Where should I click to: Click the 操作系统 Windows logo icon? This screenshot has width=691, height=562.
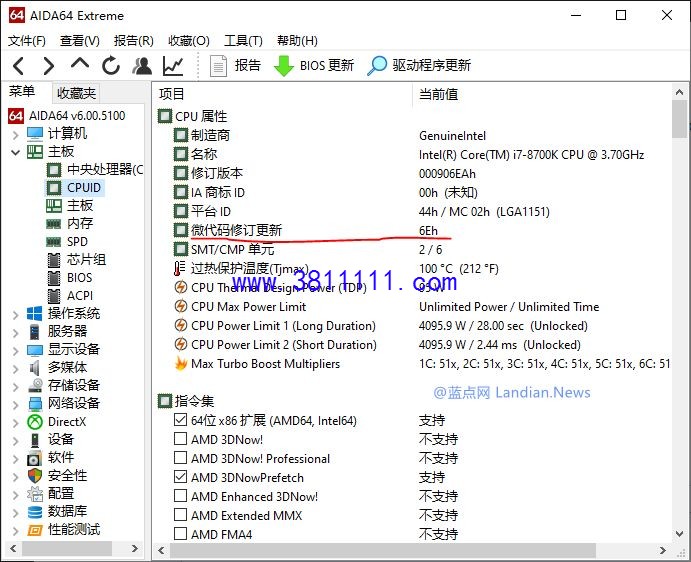35,314
